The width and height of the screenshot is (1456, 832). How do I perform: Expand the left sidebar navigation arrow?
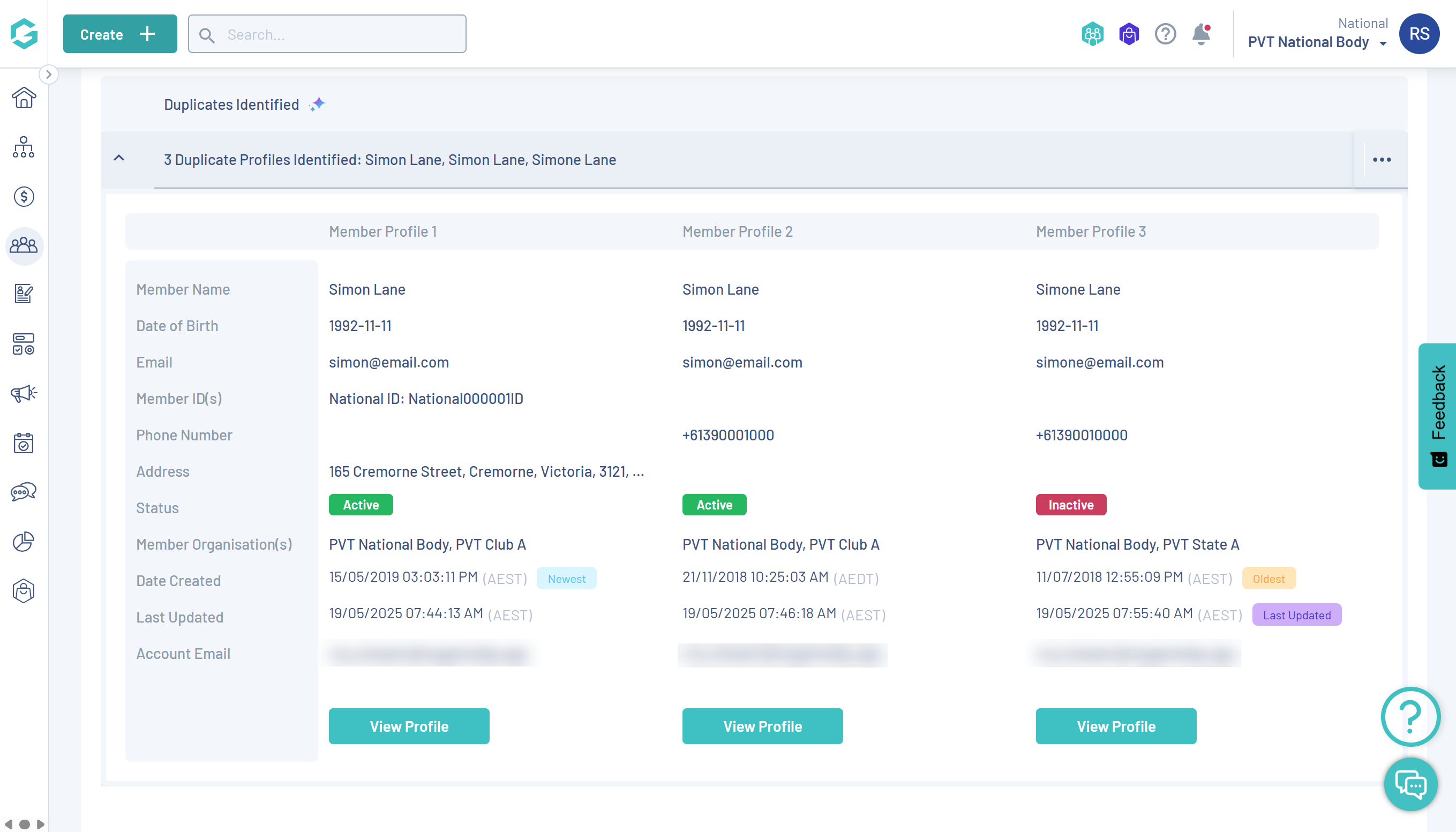tap(49, 74)
